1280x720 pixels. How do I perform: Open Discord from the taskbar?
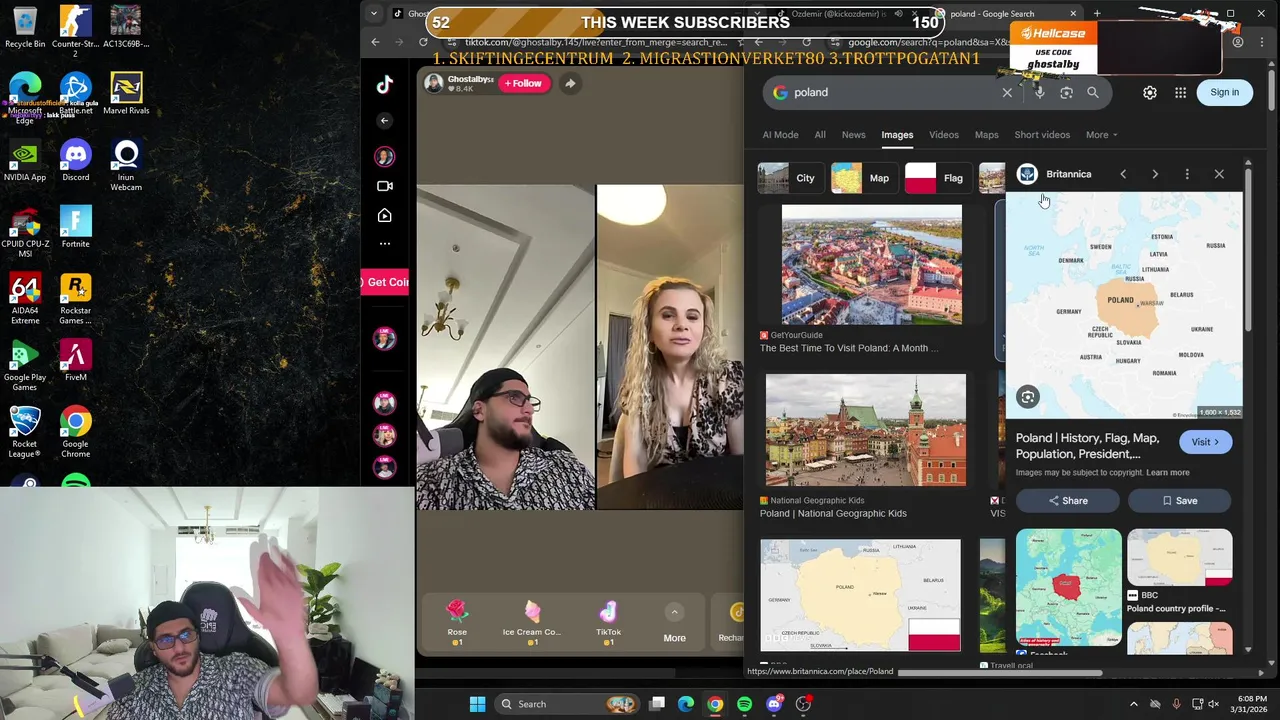point(774,704)
